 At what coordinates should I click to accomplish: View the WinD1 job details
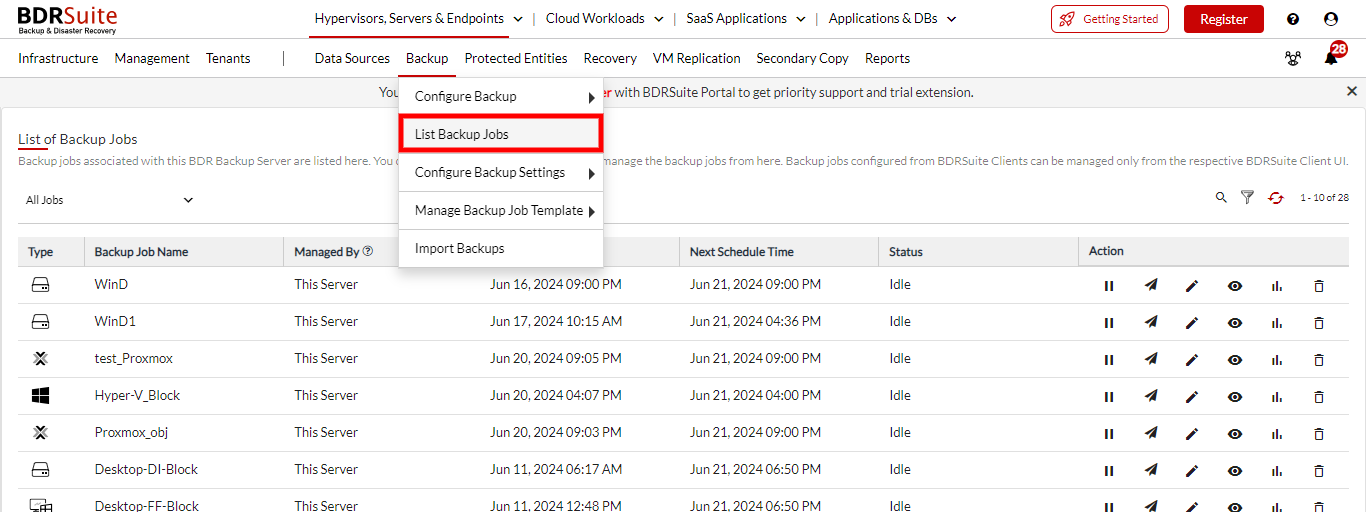click(1235, 323)
